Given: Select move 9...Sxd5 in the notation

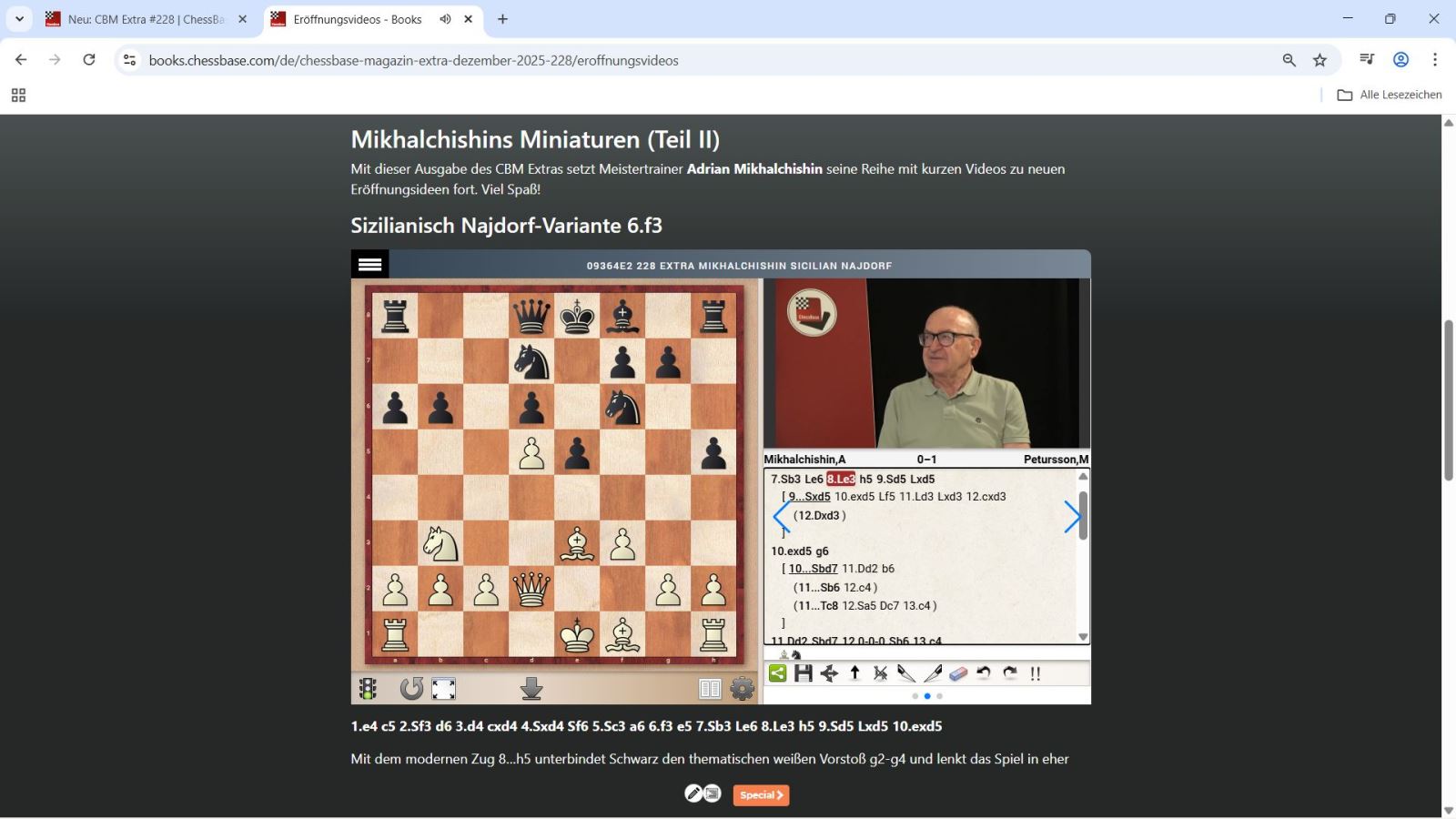Looking at the screenshot, I should point(809,497).
